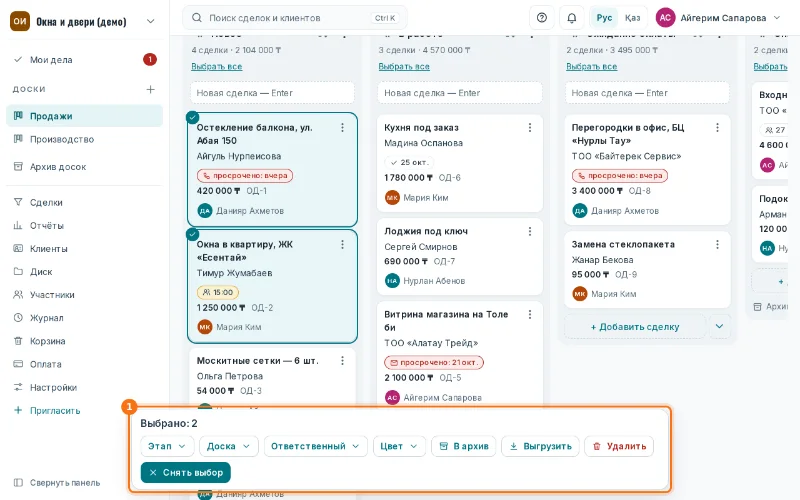Click Выбрать все under 3 сделки column
Viewport: 800px width, 500px height.
click(x=404, y=66)
